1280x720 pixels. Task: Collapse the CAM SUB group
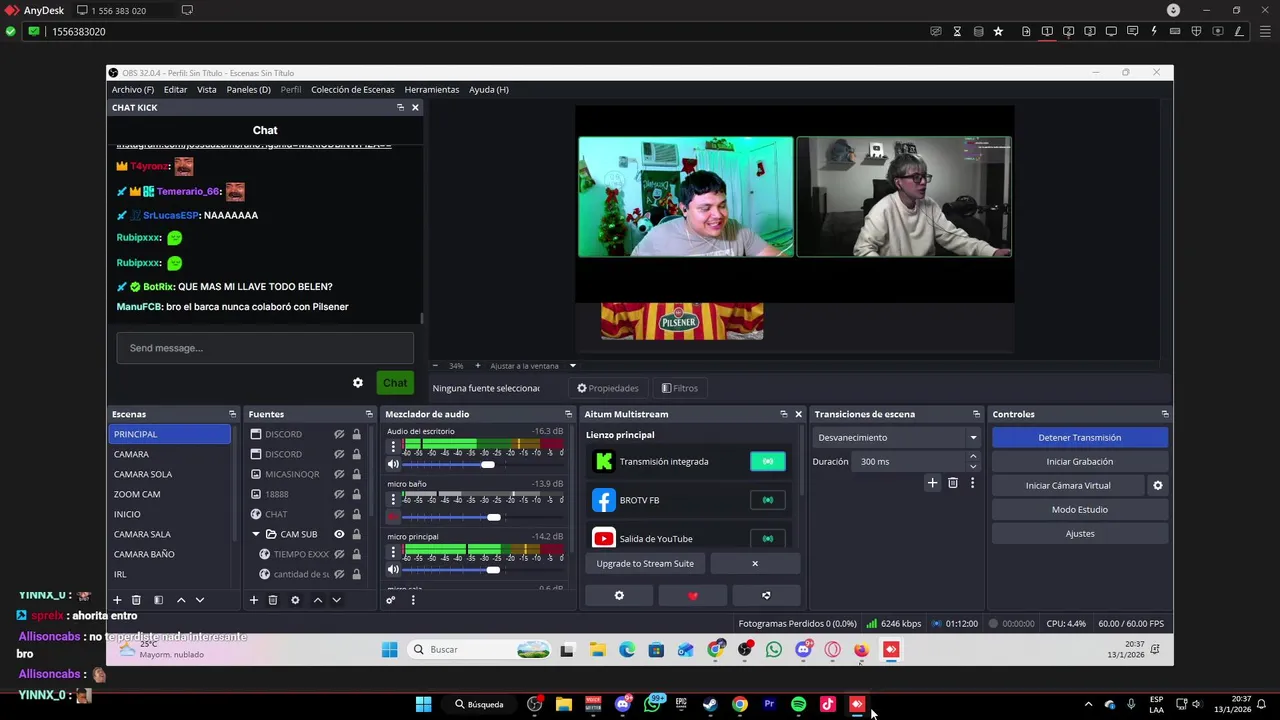(x=256, y=534)
